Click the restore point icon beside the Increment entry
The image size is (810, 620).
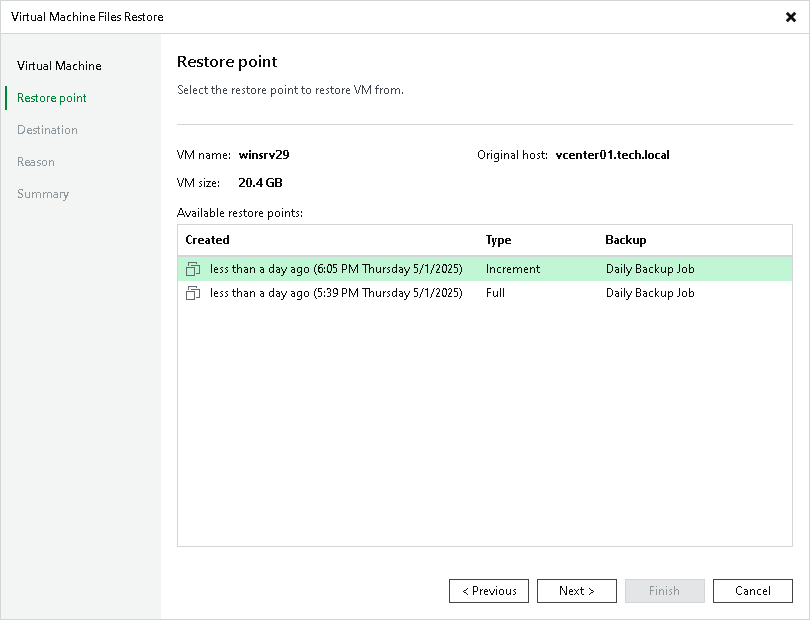pos(194,268)
